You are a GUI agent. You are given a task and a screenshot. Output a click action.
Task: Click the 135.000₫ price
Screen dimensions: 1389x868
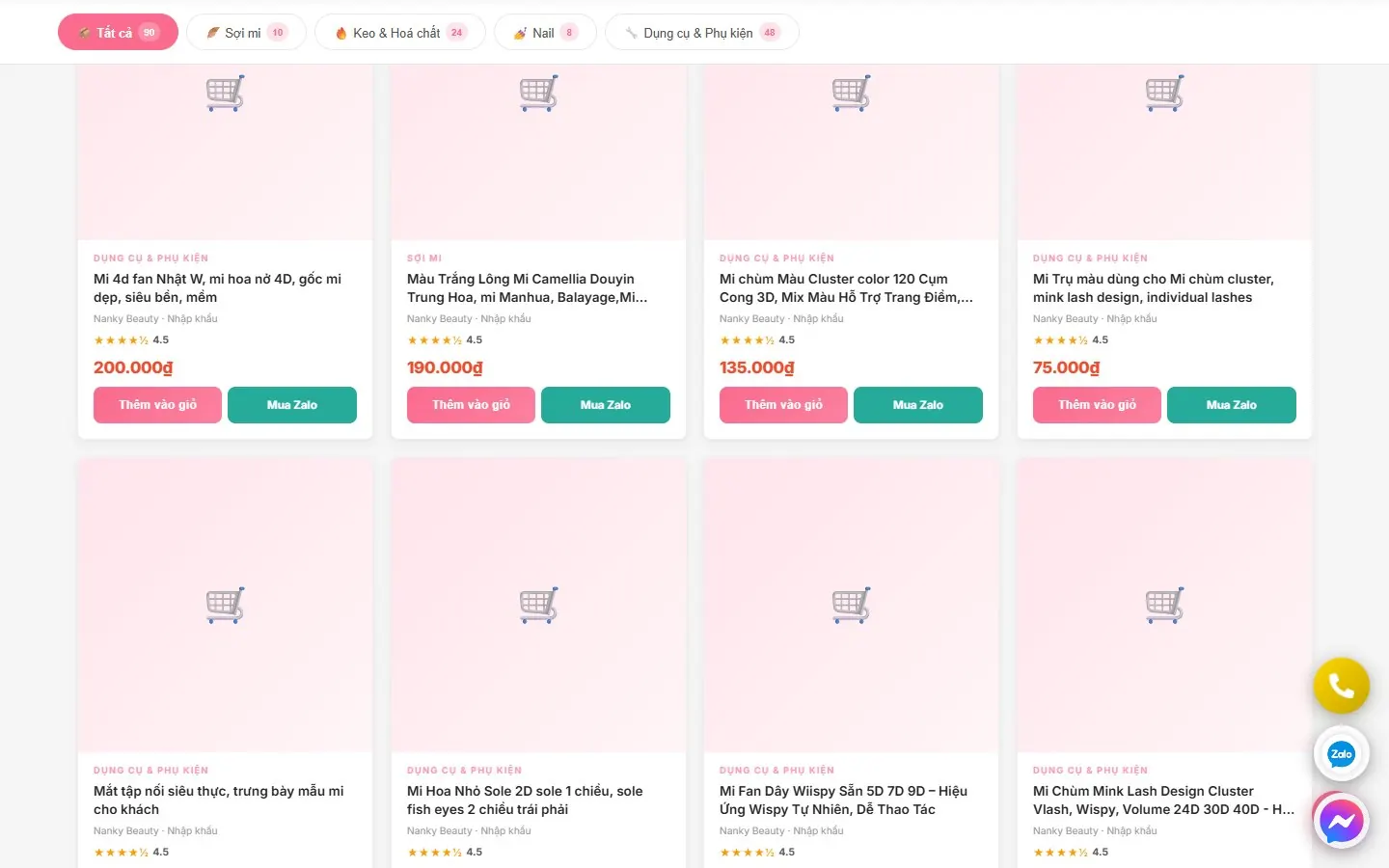tap(757, 367)
